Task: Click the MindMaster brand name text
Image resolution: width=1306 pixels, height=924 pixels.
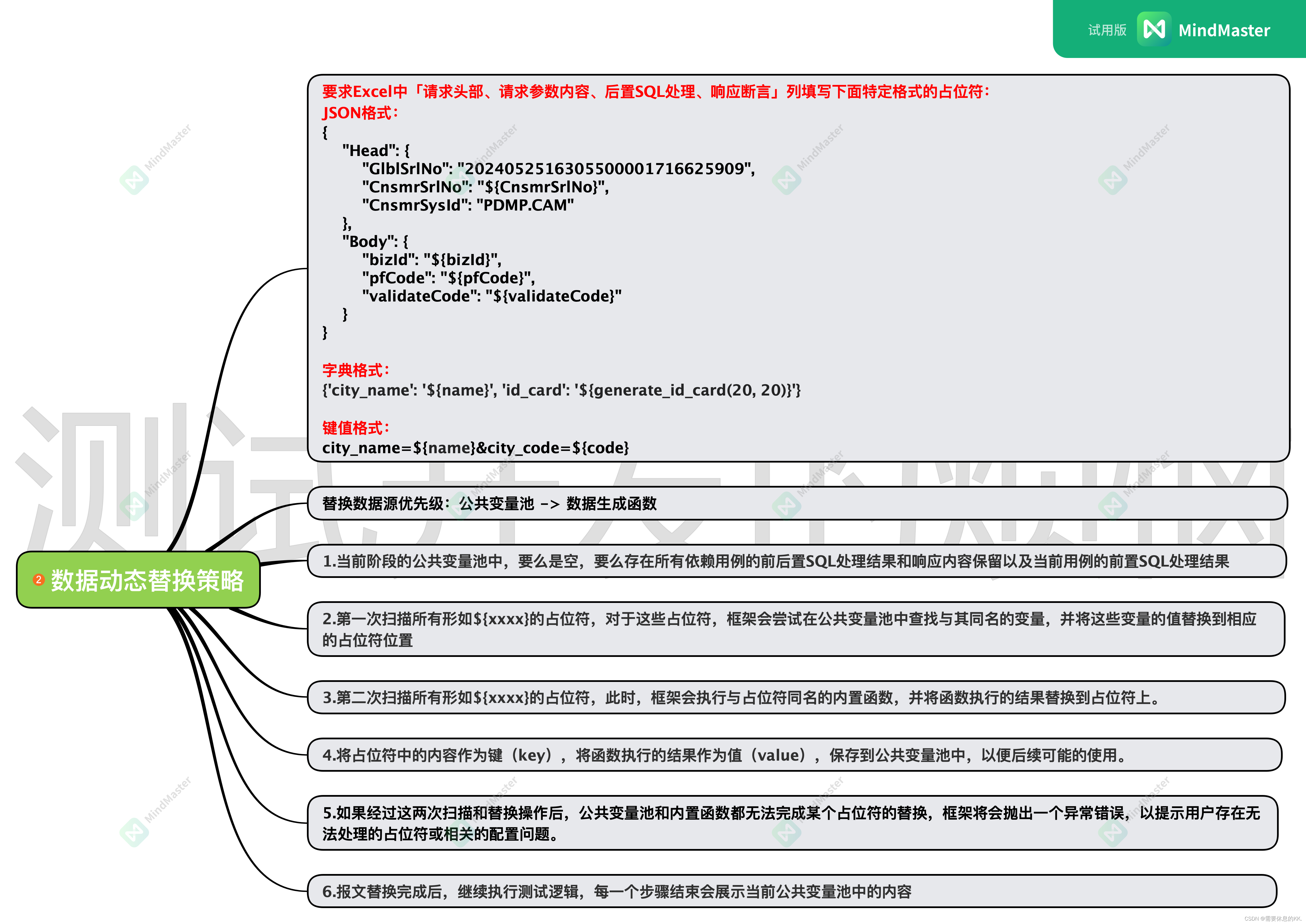Action: tap(1224, 30)
